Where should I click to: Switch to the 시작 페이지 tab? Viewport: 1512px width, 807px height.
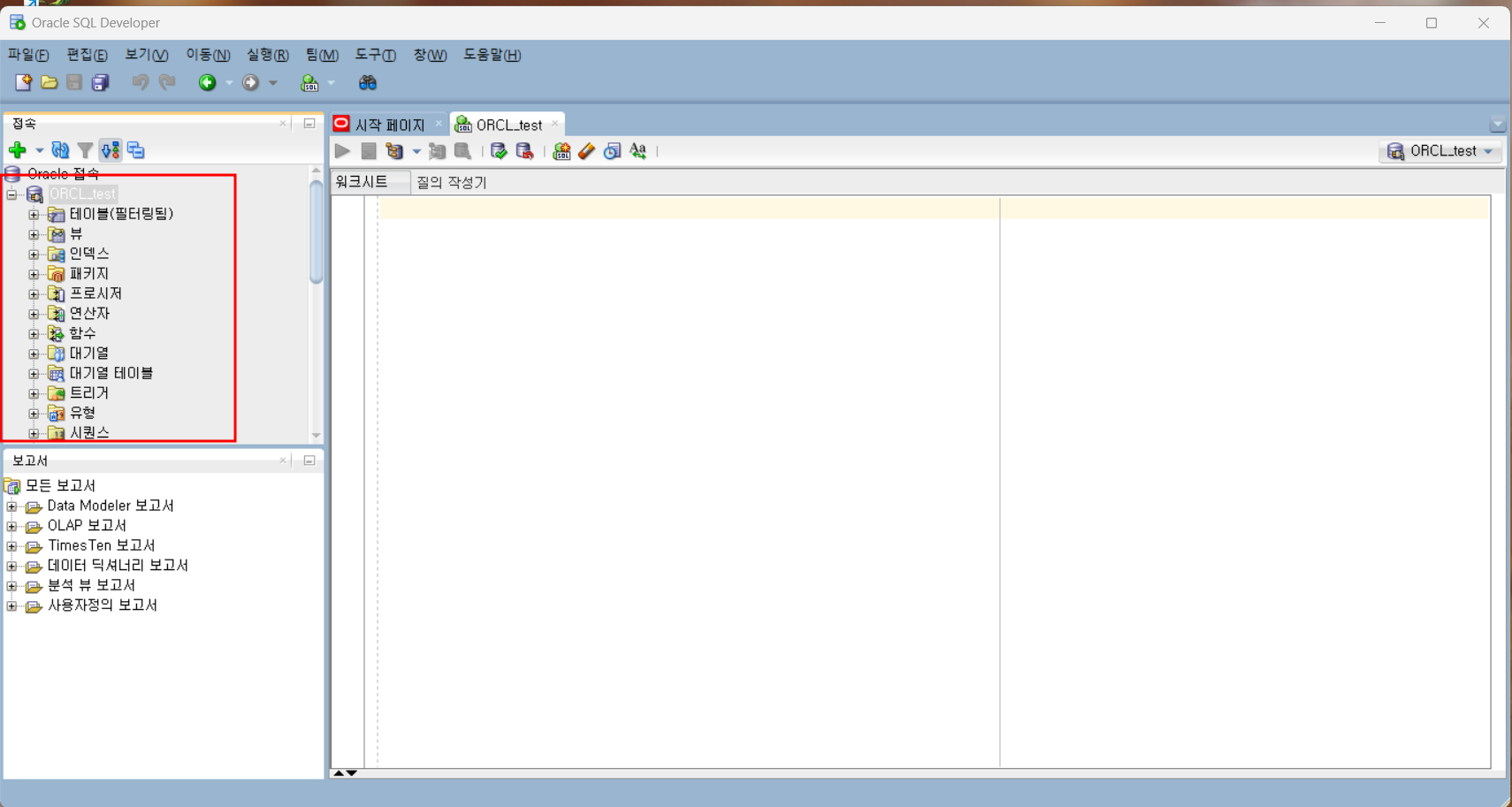click(389, 125)
